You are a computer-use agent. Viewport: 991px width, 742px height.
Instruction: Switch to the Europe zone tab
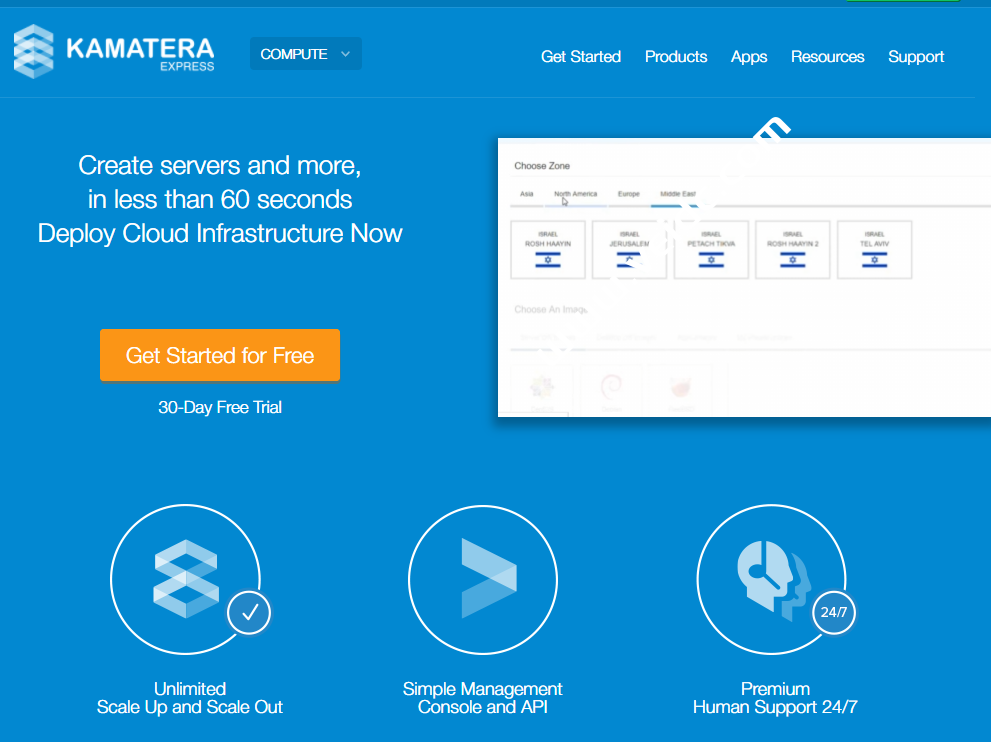[628, 194]
